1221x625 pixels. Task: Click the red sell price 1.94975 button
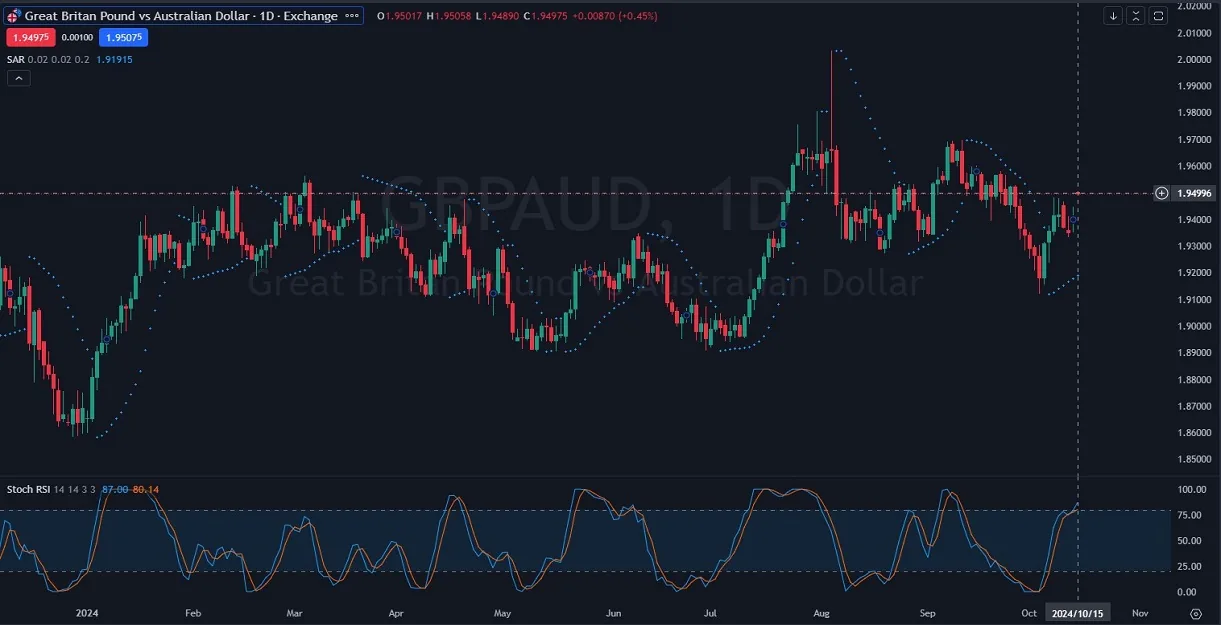point(29,37)
